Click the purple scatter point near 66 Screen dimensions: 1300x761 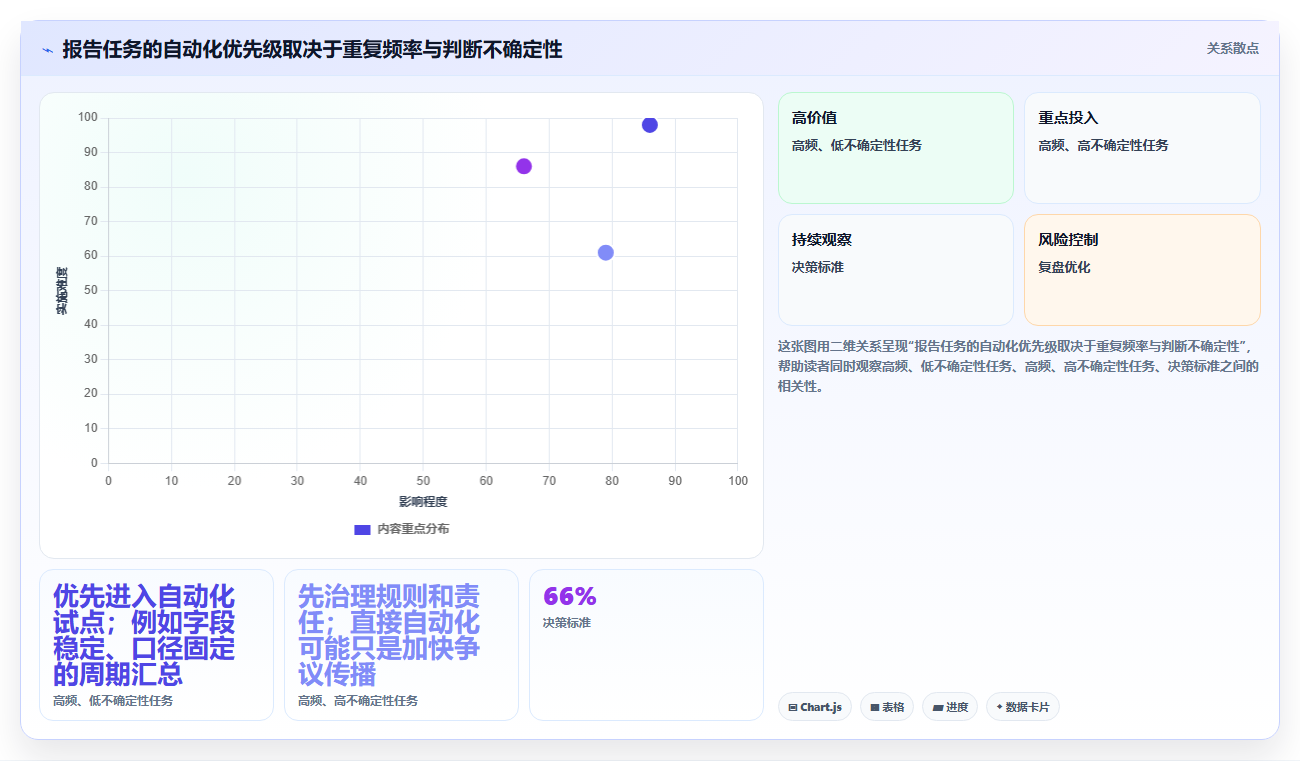click(x=524, y=166)
